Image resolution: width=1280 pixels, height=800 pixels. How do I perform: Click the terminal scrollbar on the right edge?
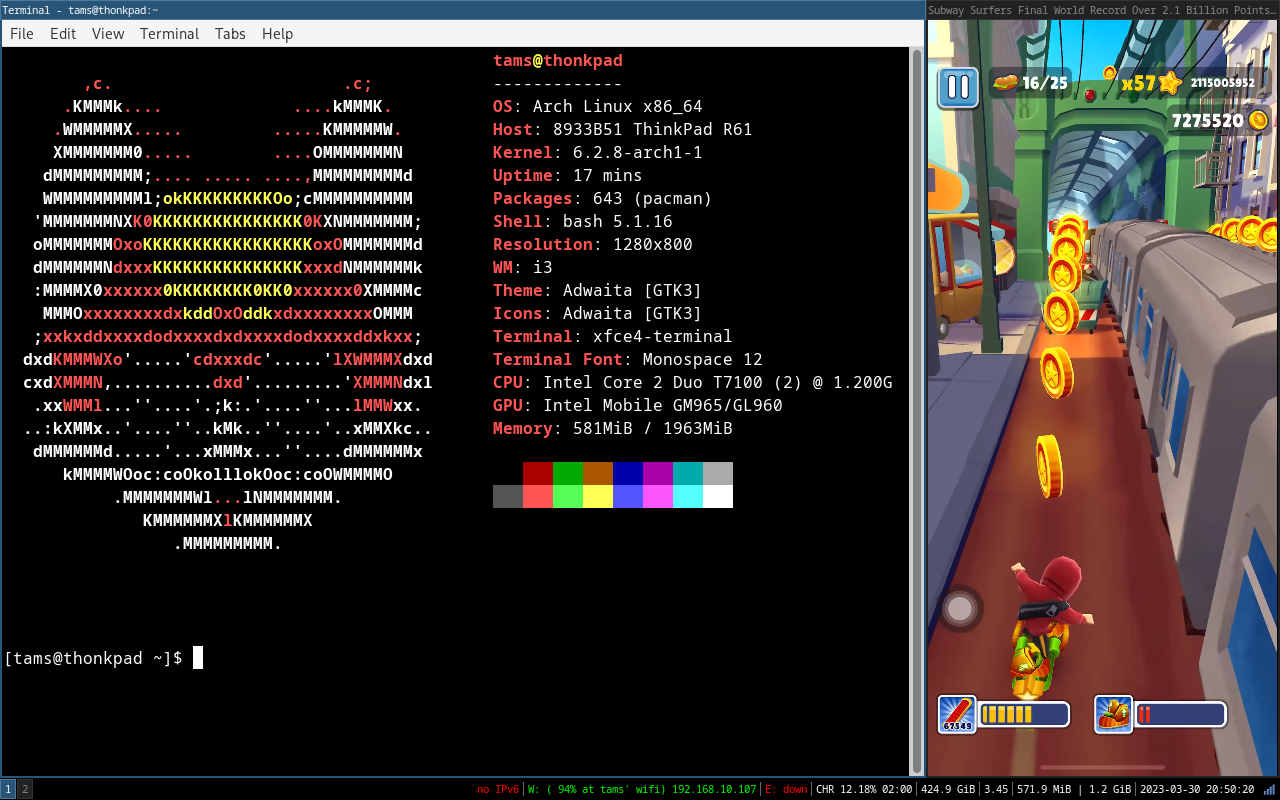tap(914, 400)
